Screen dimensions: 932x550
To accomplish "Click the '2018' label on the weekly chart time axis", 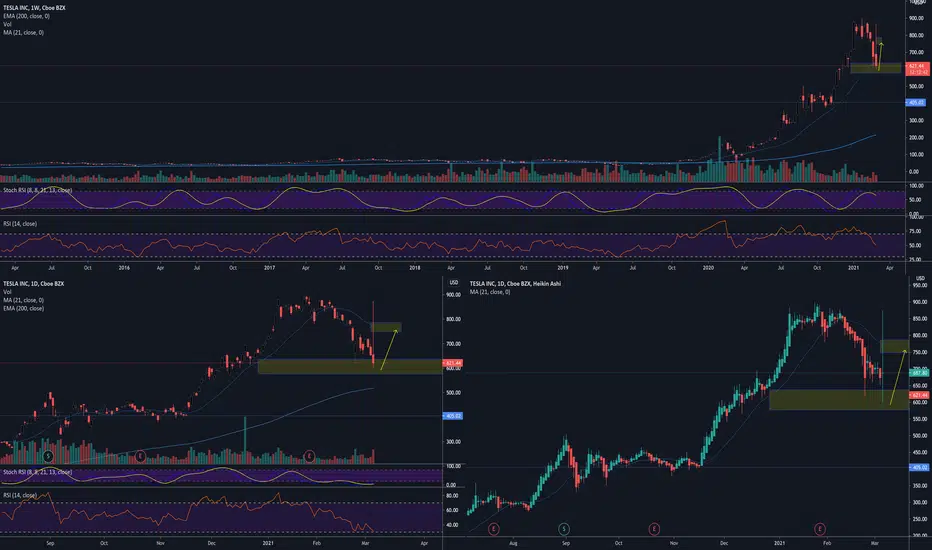I will [415, 268].
